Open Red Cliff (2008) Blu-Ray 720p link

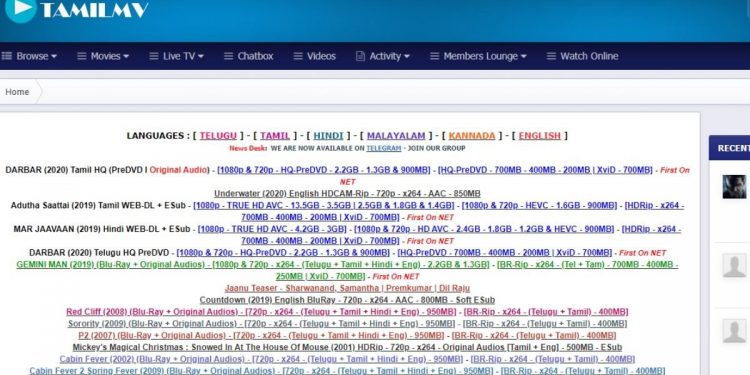click(261, 312)
